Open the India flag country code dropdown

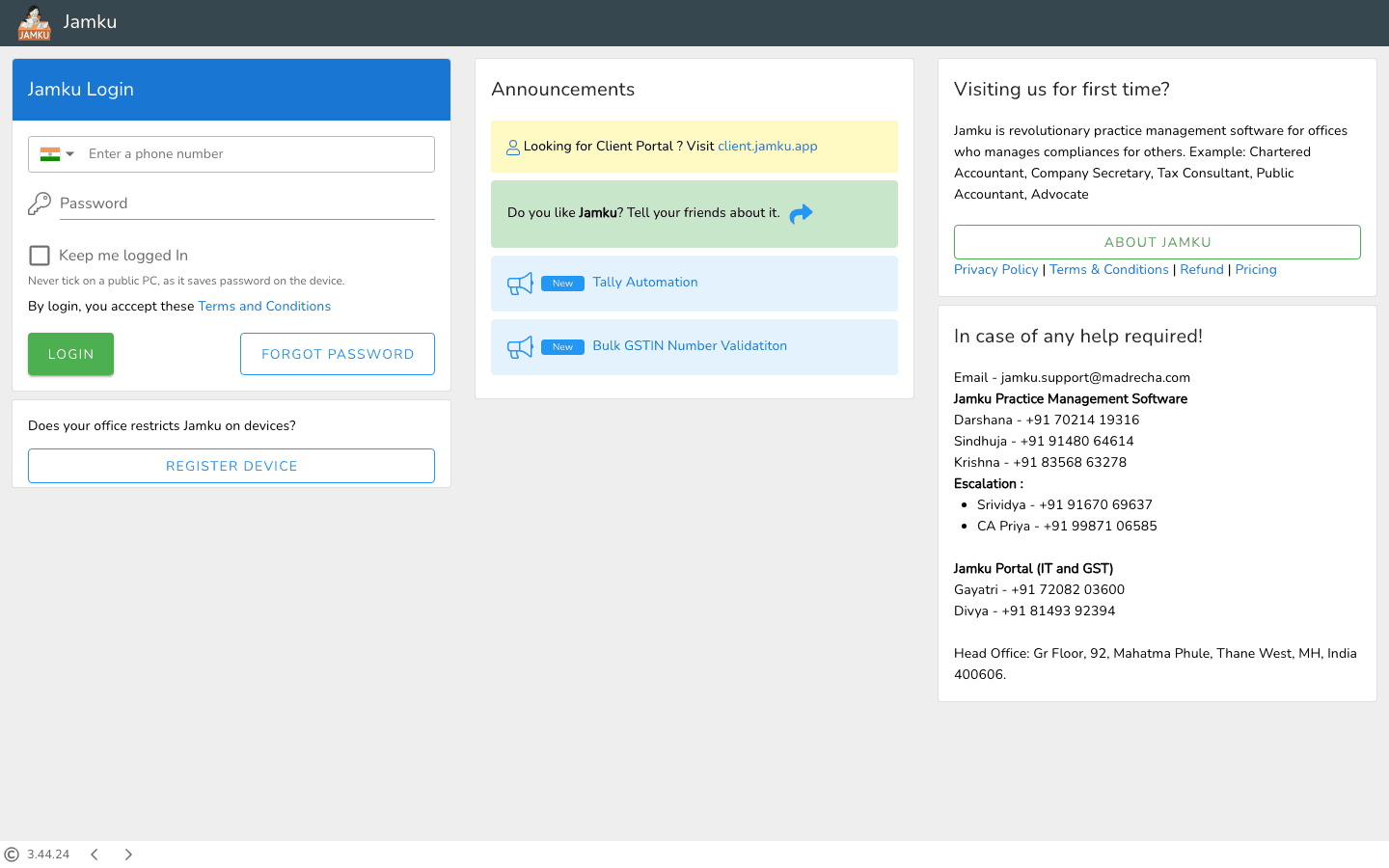pos(57,154)
